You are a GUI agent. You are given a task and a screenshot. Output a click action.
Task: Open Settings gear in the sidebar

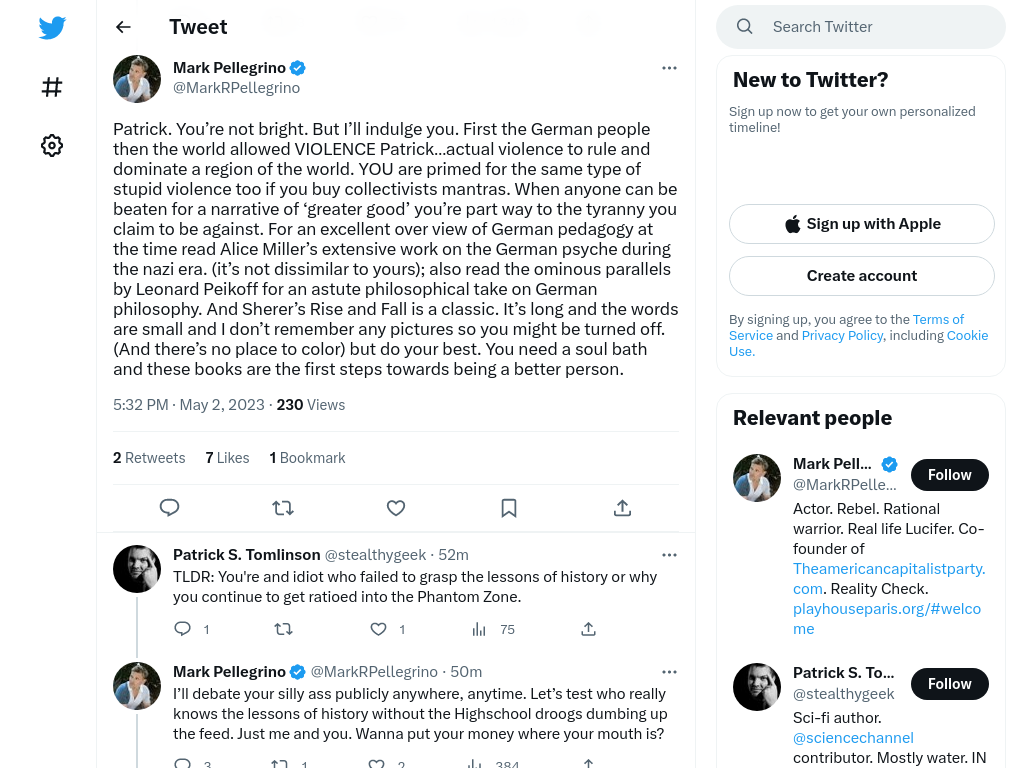click(52, 145)
